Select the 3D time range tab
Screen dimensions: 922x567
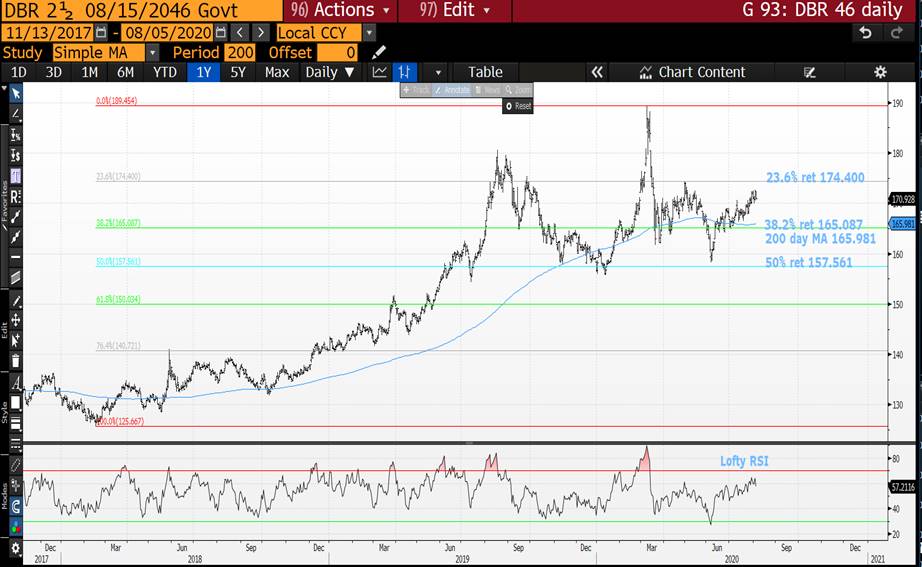pyautogui.click(x=54, y=72)
